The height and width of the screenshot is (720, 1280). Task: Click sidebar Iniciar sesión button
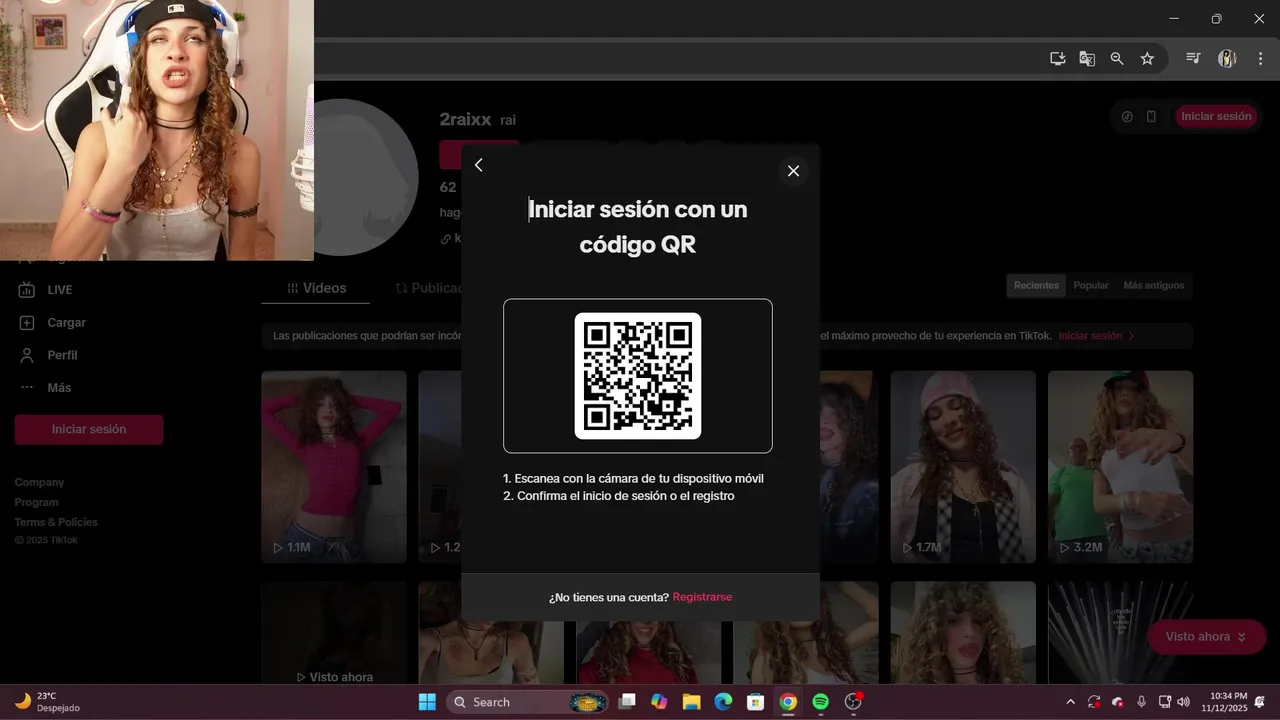coord(89,429)
